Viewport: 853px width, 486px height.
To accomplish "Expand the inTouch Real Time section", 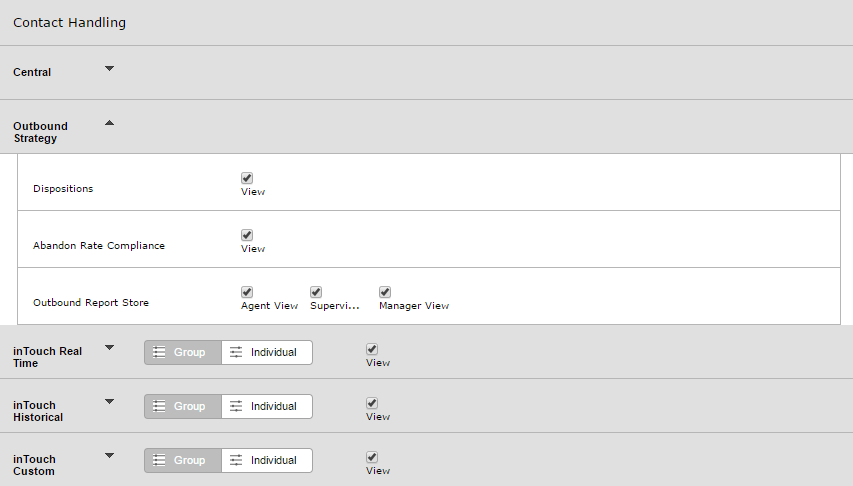I will [109, 348].
